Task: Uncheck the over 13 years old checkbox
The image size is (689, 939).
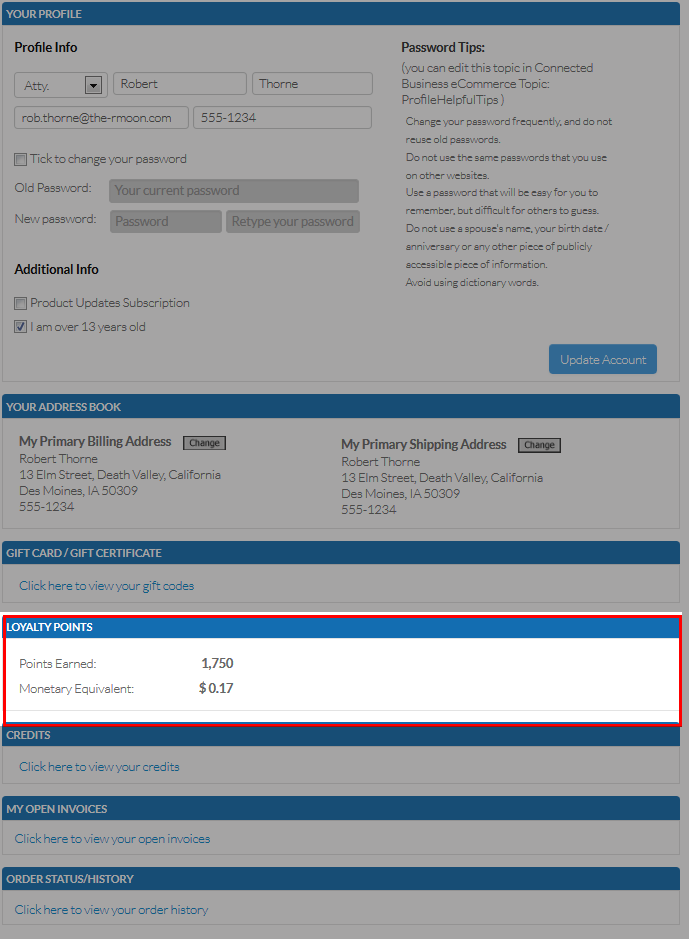Action: pos(21,327)
